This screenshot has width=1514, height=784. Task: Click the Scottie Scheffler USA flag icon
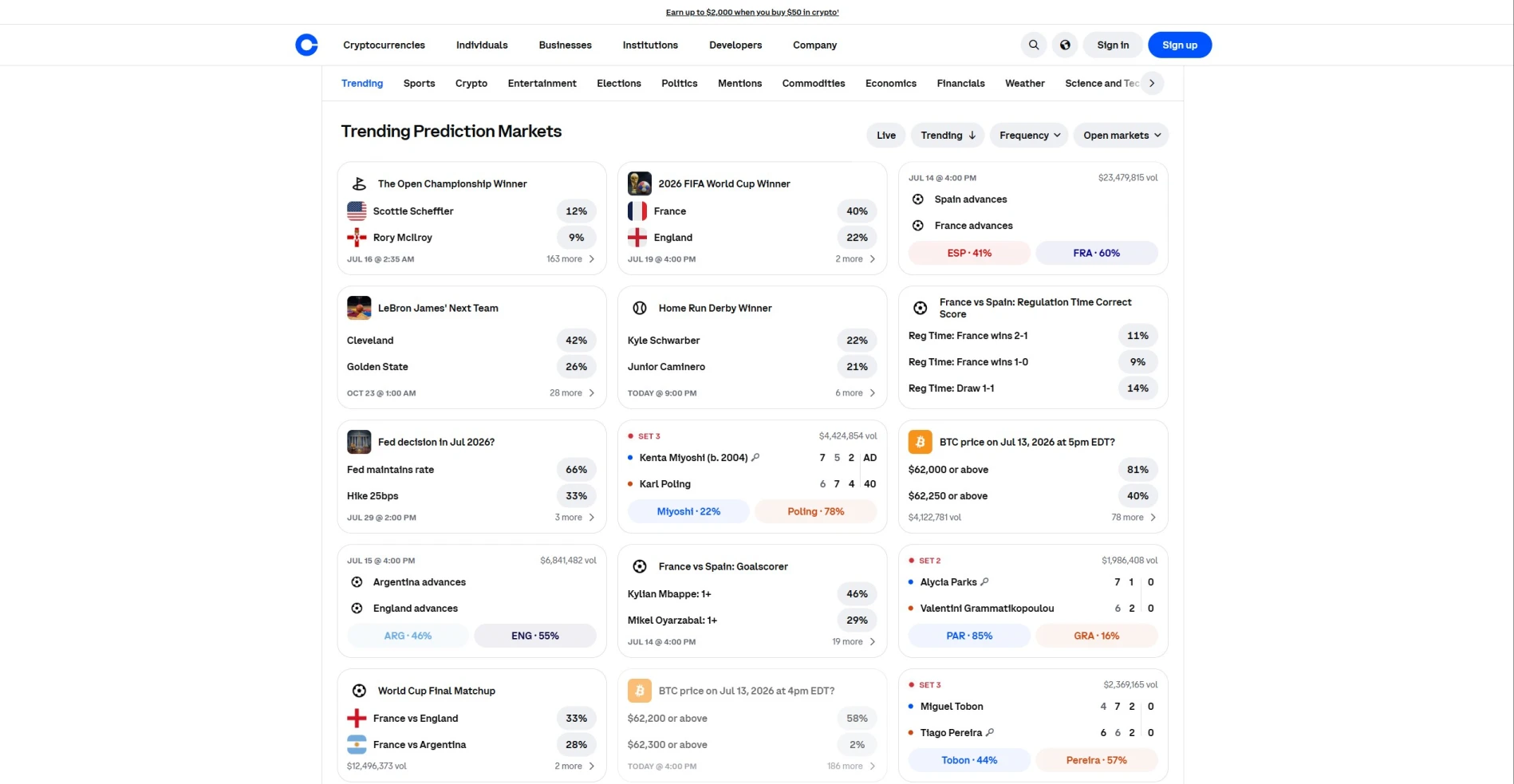(357, 211)
